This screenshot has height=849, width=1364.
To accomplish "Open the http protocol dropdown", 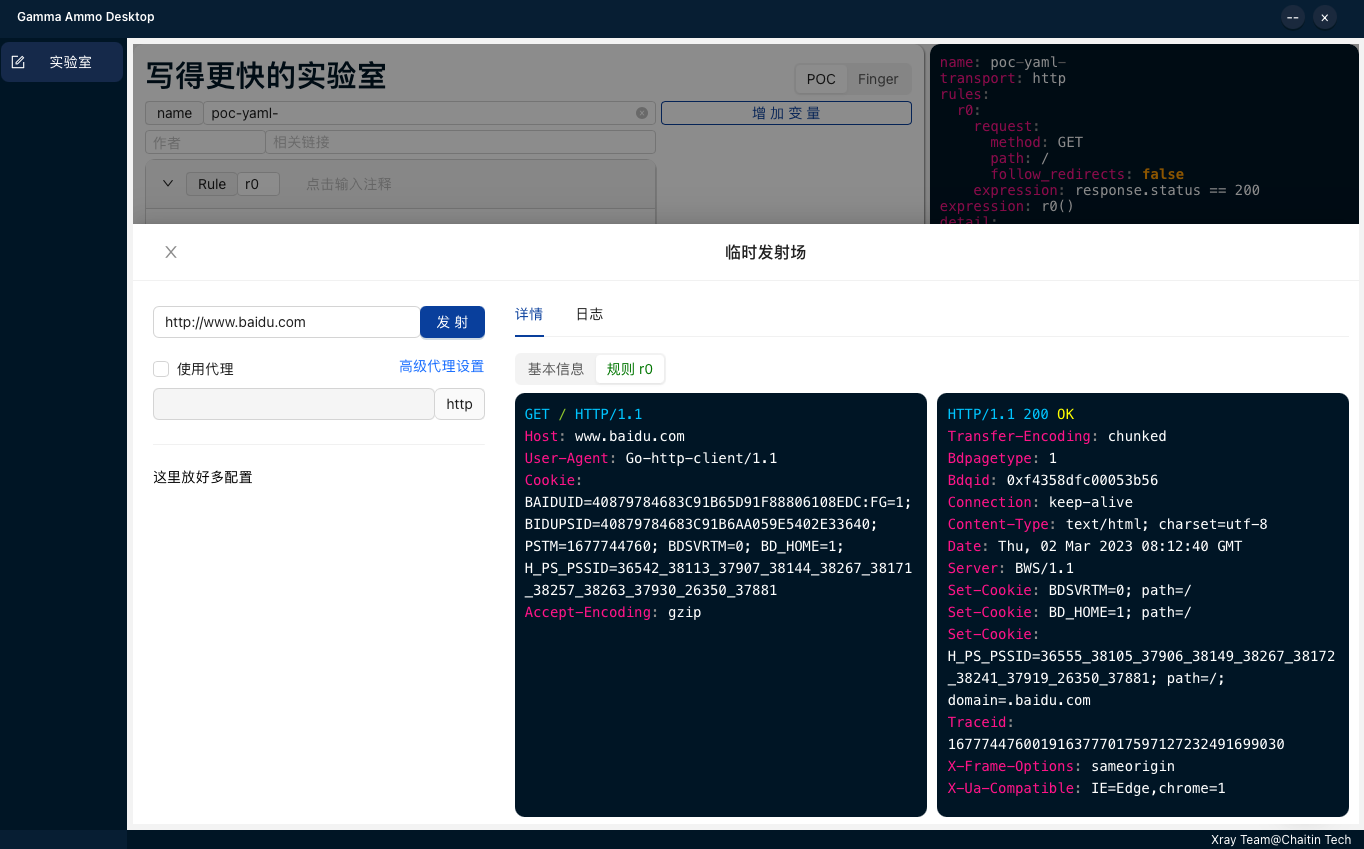I will coord(459,404).
